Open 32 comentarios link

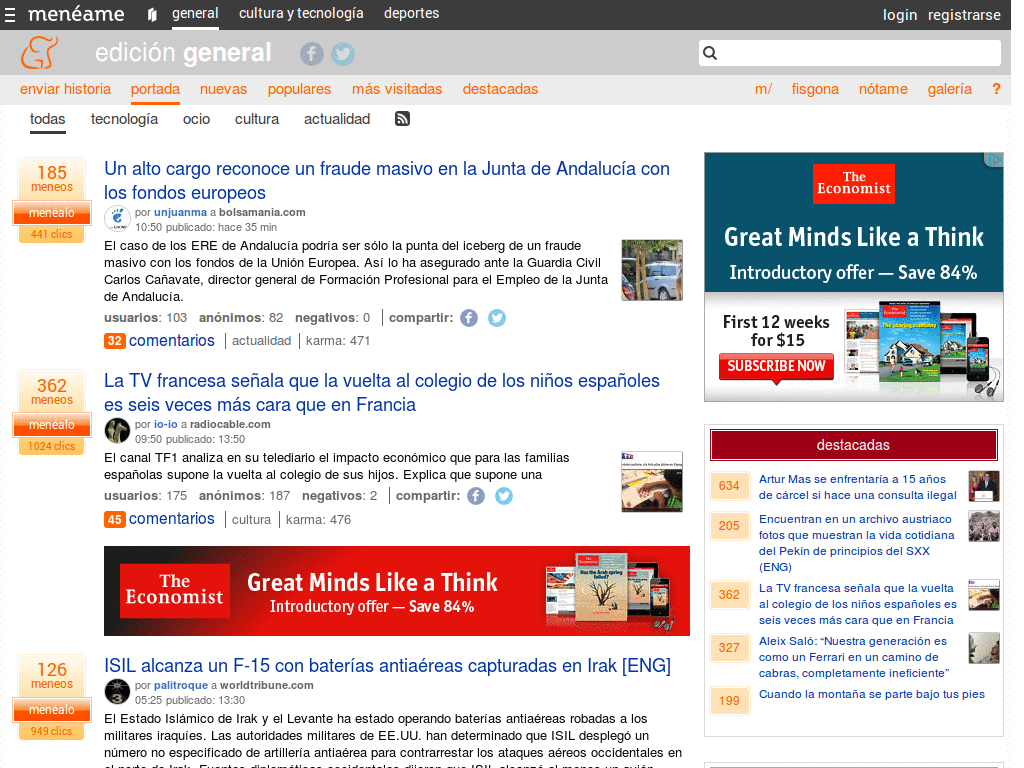pyautogui.click(x=159, y=340)
